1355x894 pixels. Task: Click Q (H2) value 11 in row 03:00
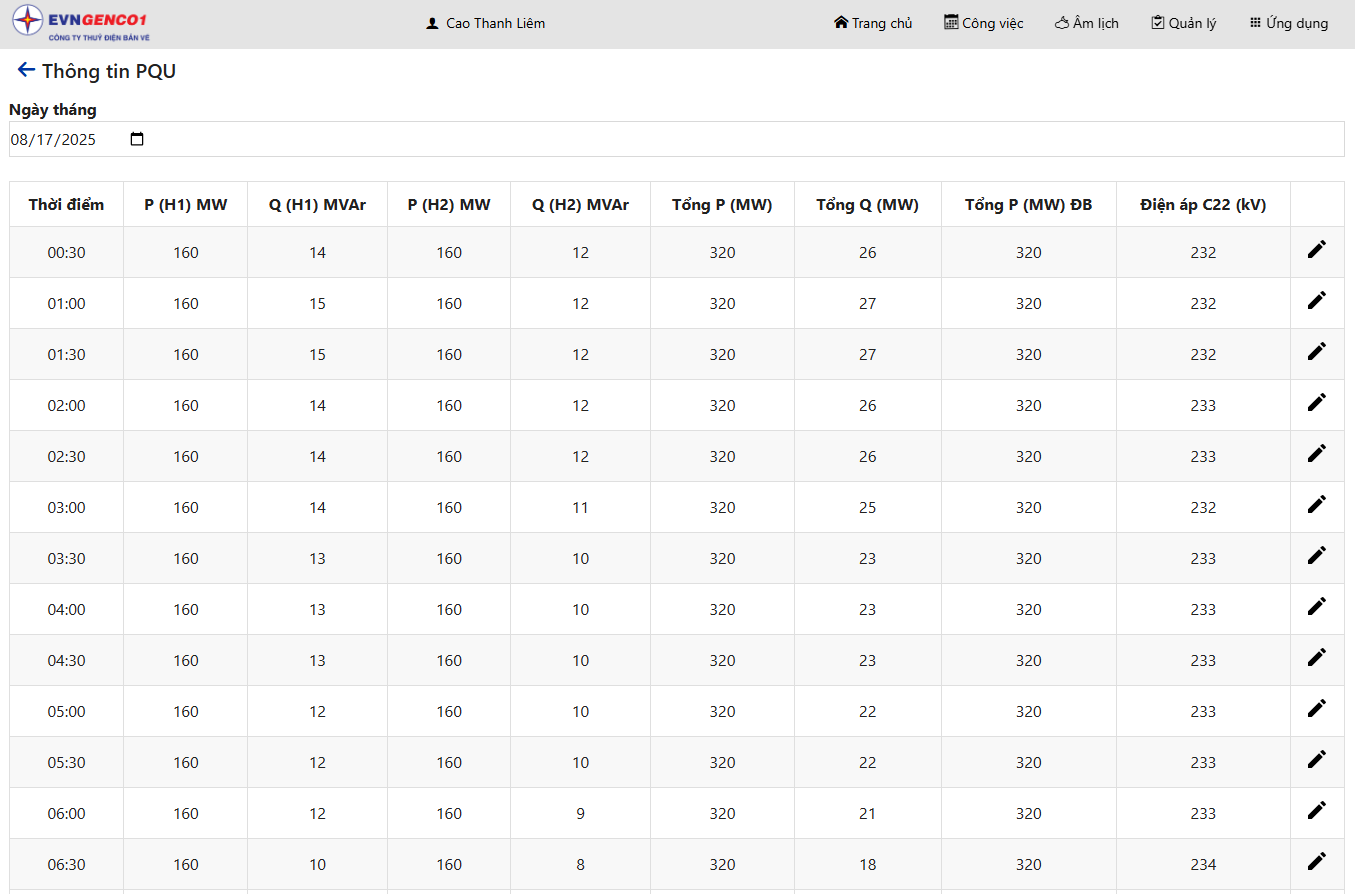(x=580, y=508)
